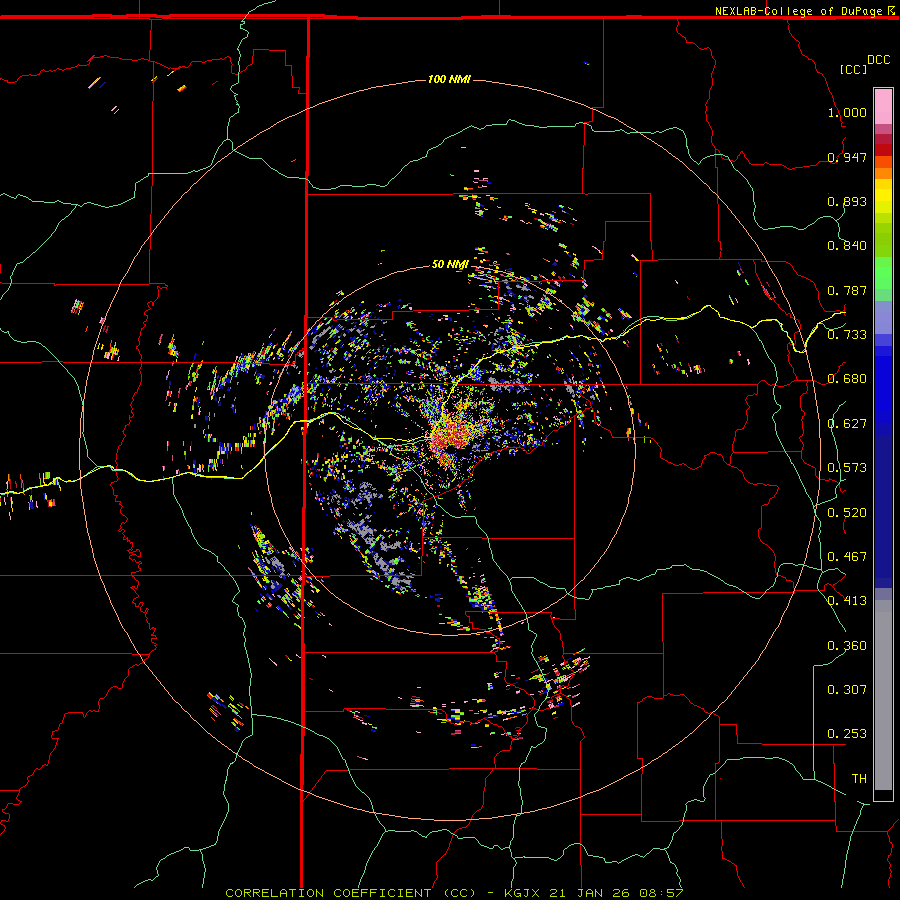Click the dense radar echo cluster at center
Viewport: 900px width, 900px height.
coord(453,435)
